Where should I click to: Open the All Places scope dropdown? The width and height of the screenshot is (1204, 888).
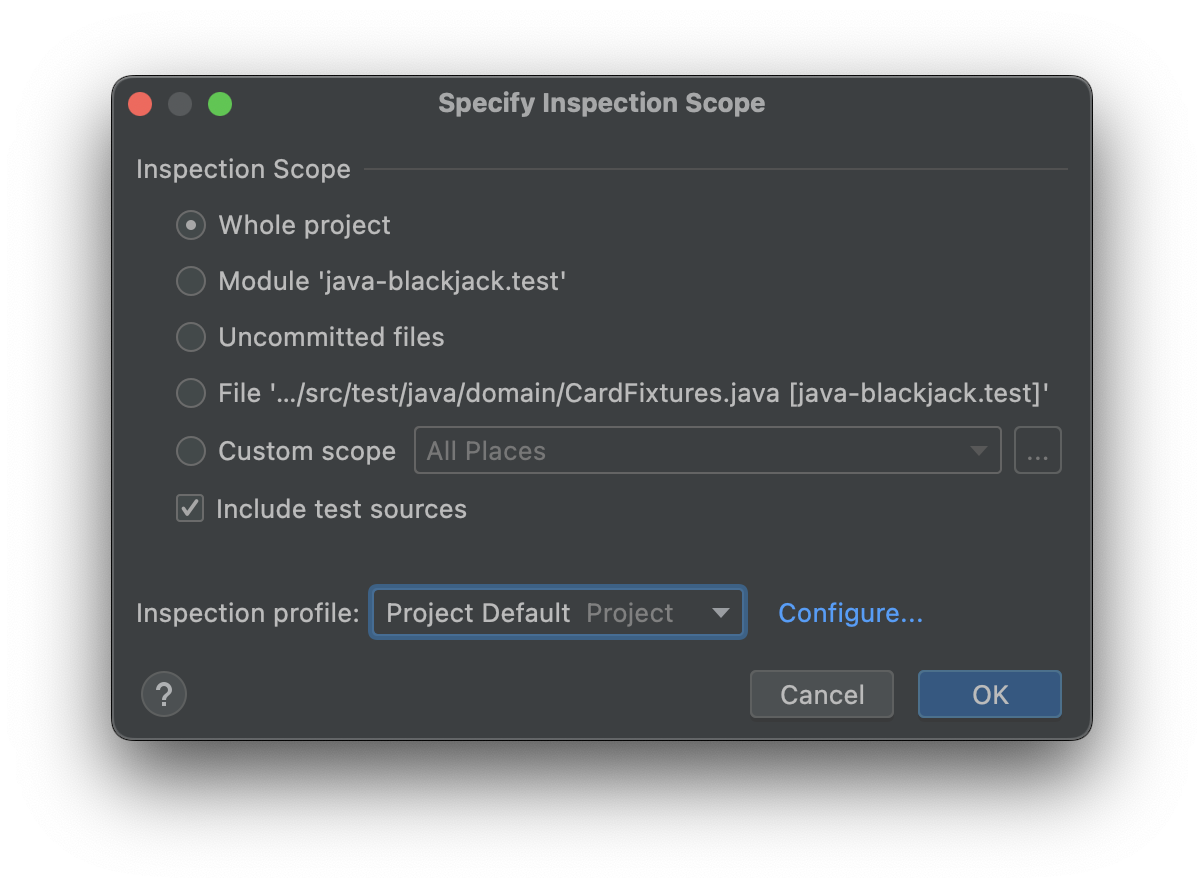[707, 451]
